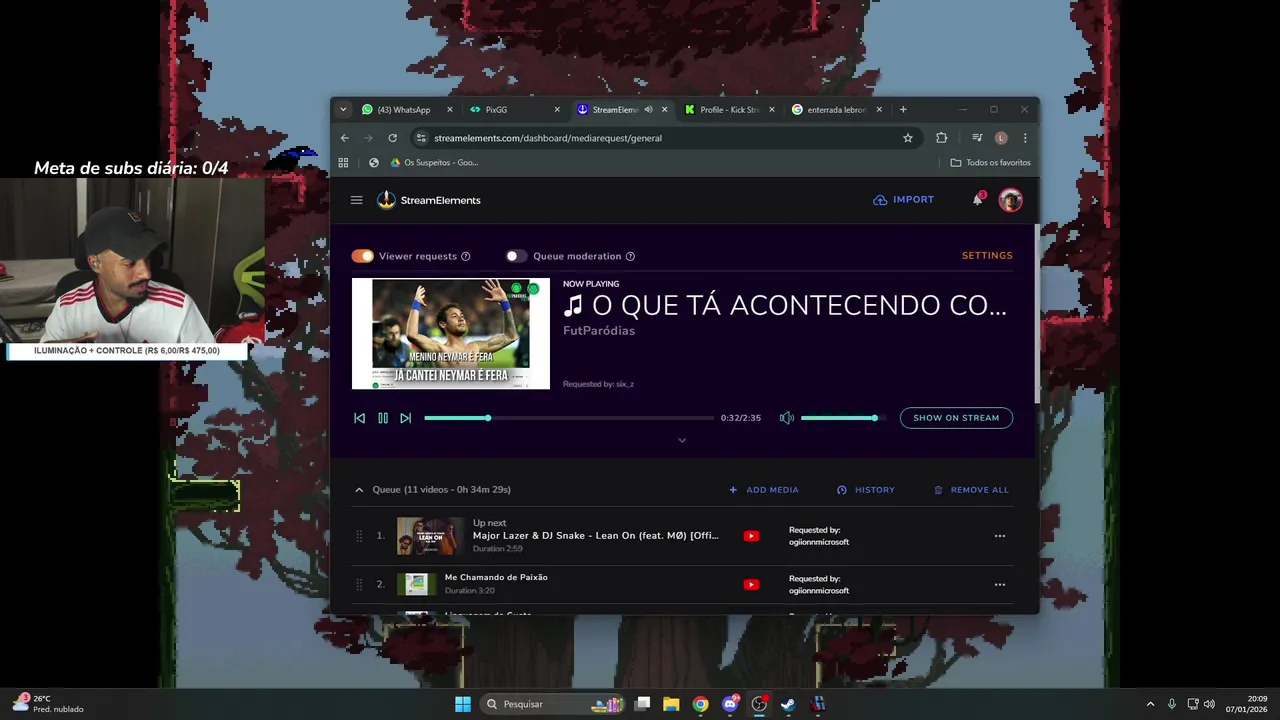Click Remove All

[x=971, y=490]
